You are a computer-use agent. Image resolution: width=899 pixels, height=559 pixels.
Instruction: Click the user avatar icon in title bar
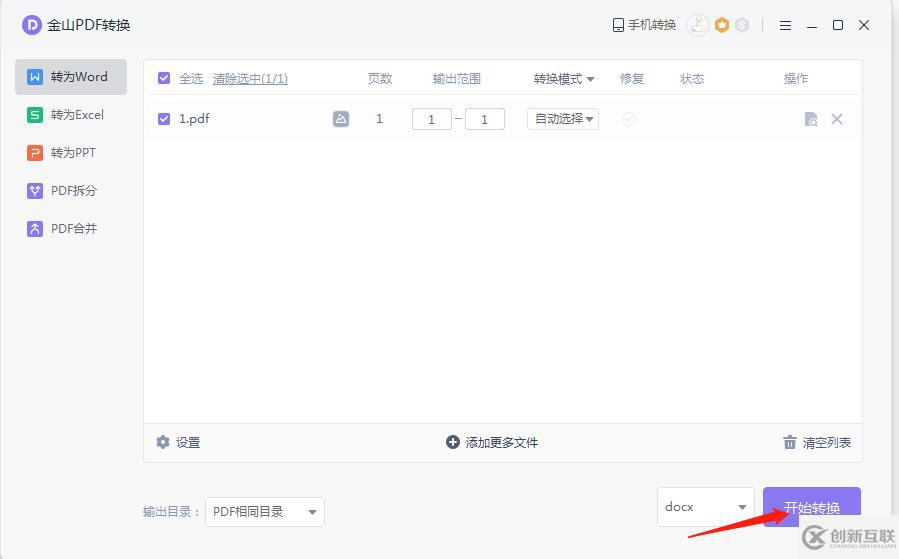pyautogui.click(x=698, y=25)
